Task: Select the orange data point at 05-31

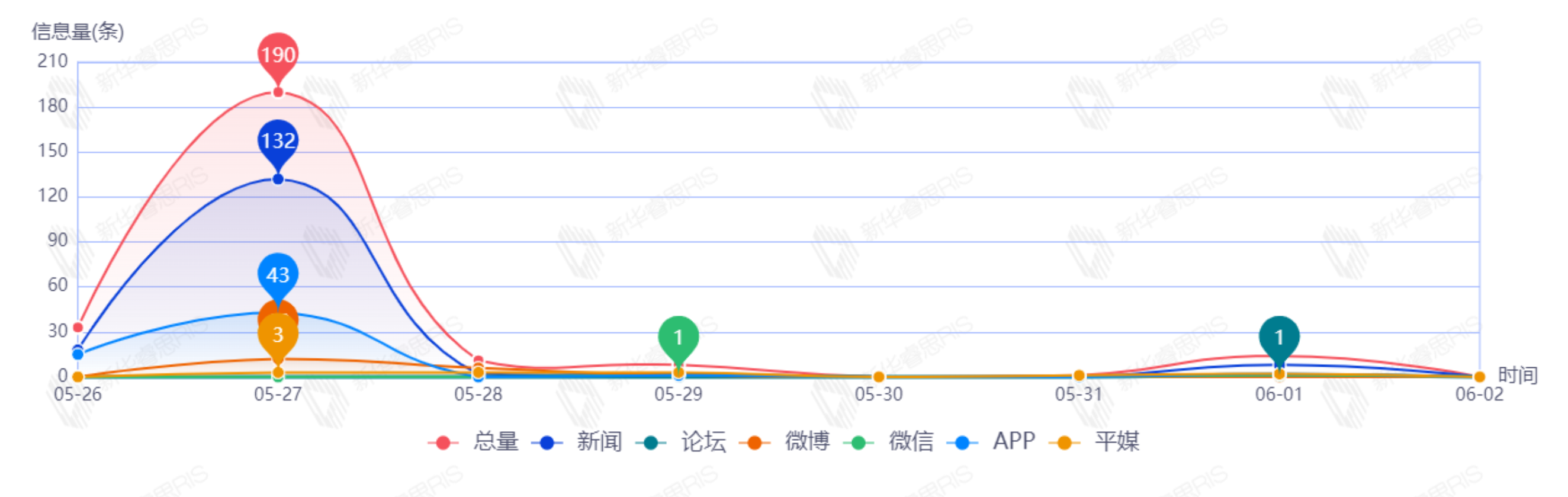Action: pyautogui.click(x=1079, y=376)
